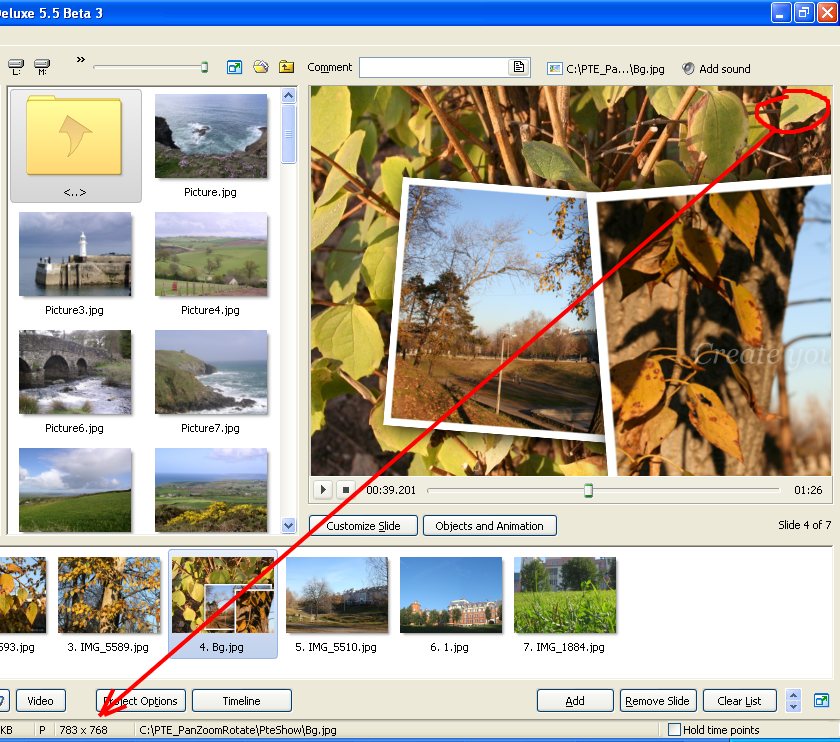Go up one folder level icon
This screenshot has width=840, height=742.
point(287,67)
